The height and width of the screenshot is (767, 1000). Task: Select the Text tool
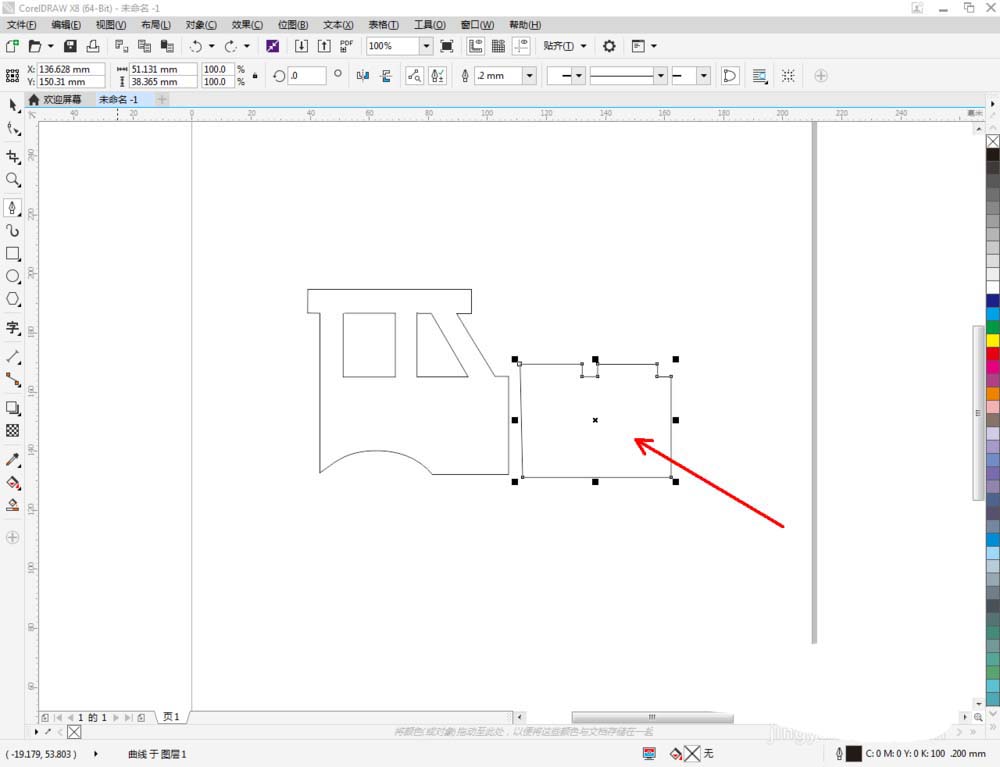pos(13,328)
